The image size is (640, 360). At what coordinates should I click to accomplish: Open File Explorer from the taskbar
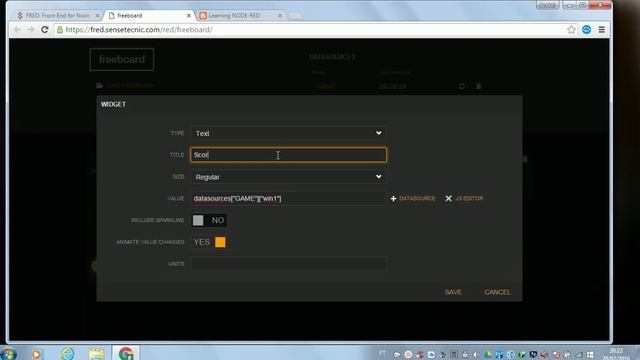click(97, 353)
